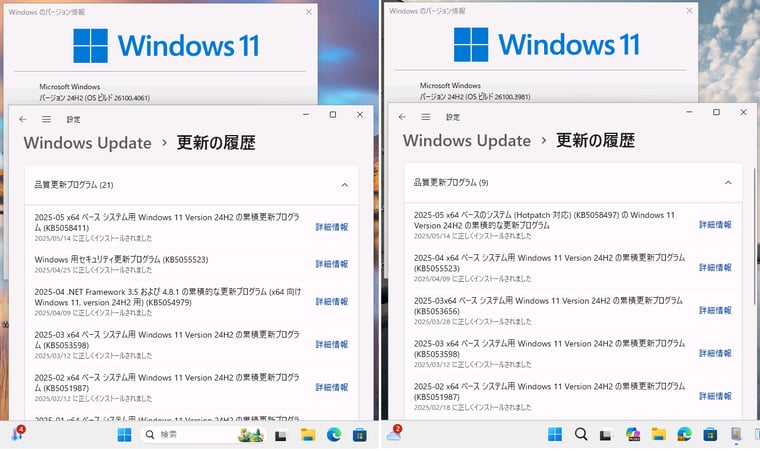Launch File Explorer from the left taskbar
Screen dimensions: 760x451
click(308, 435)
